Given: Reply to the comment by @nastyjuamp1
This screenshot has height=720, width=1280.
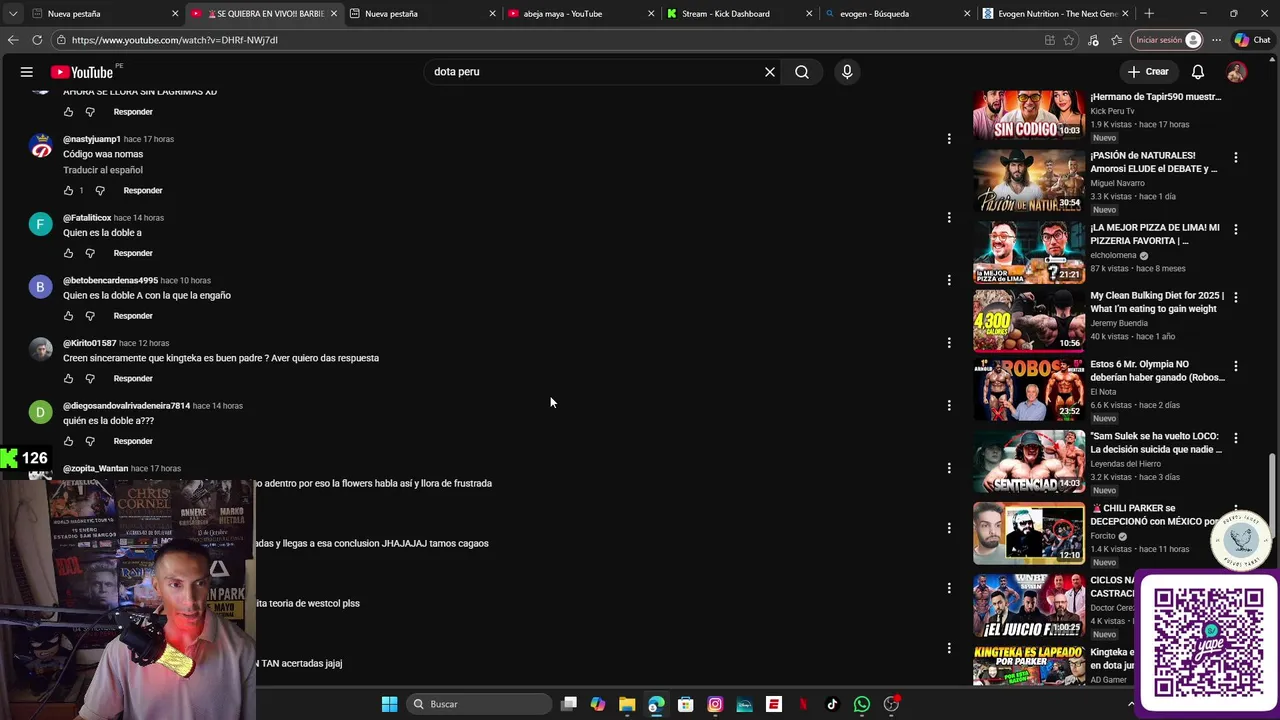Looking at the screenshot, I should (x=143, y=190).
